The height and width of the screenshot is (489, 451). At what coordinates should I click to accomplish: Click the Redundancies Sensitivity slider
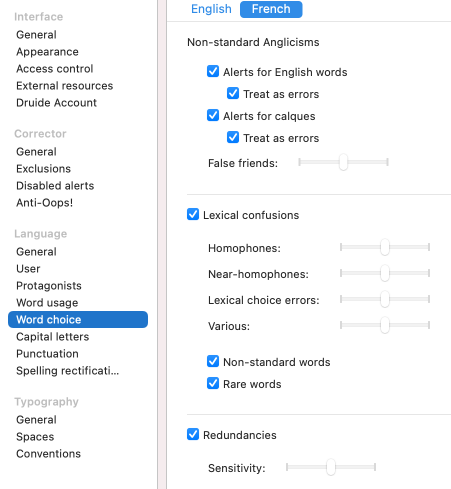[x=331, y=467]
